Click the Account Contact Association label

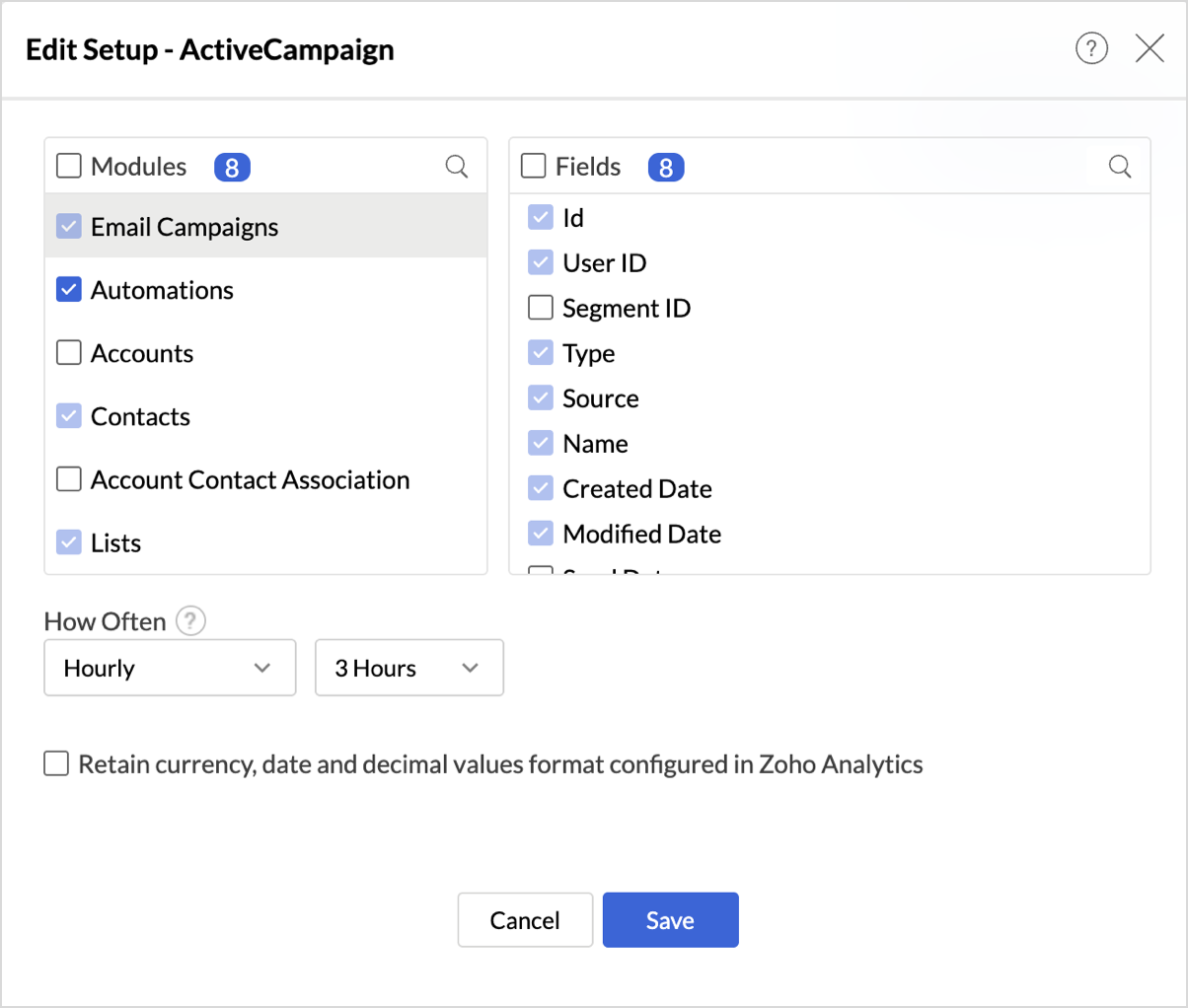(251, 479)
